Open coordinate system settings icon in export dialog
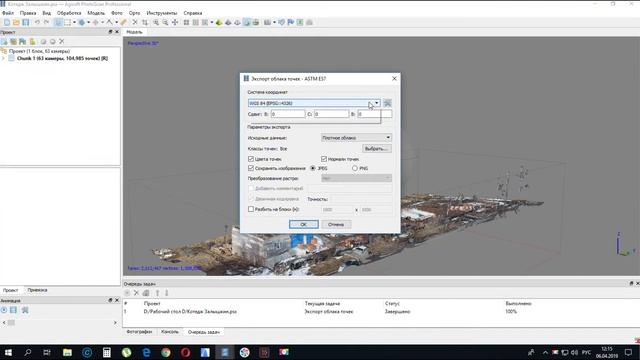 pyautogui.click(x=387, y=103)
